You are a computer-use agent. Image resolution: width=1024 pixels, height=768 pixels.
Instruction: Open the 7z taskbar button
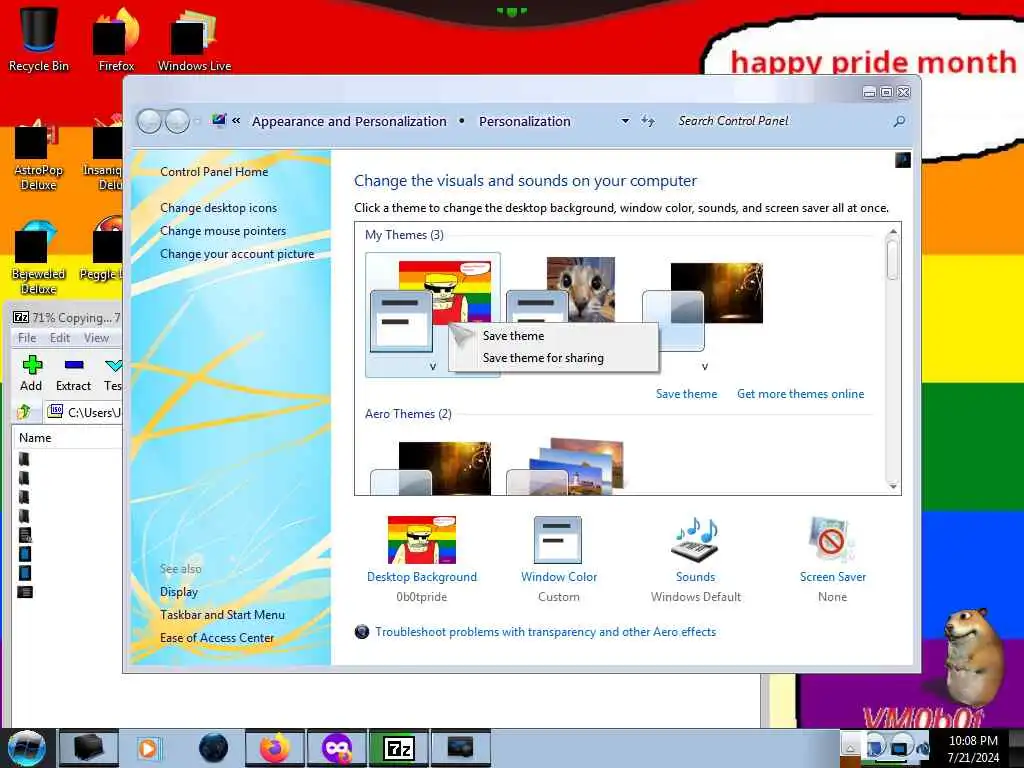pyautogui.click(x=399, y=748)
